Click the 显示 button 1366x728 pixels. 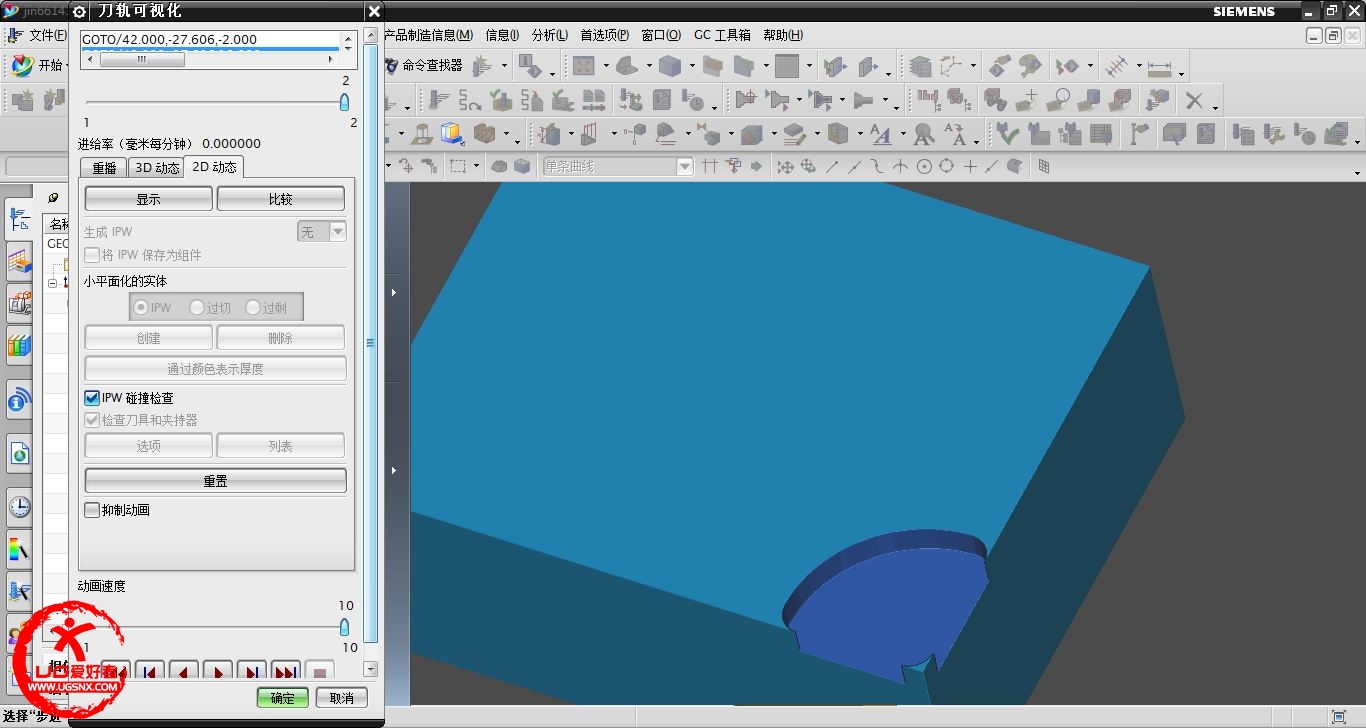[x=148, y=199]
